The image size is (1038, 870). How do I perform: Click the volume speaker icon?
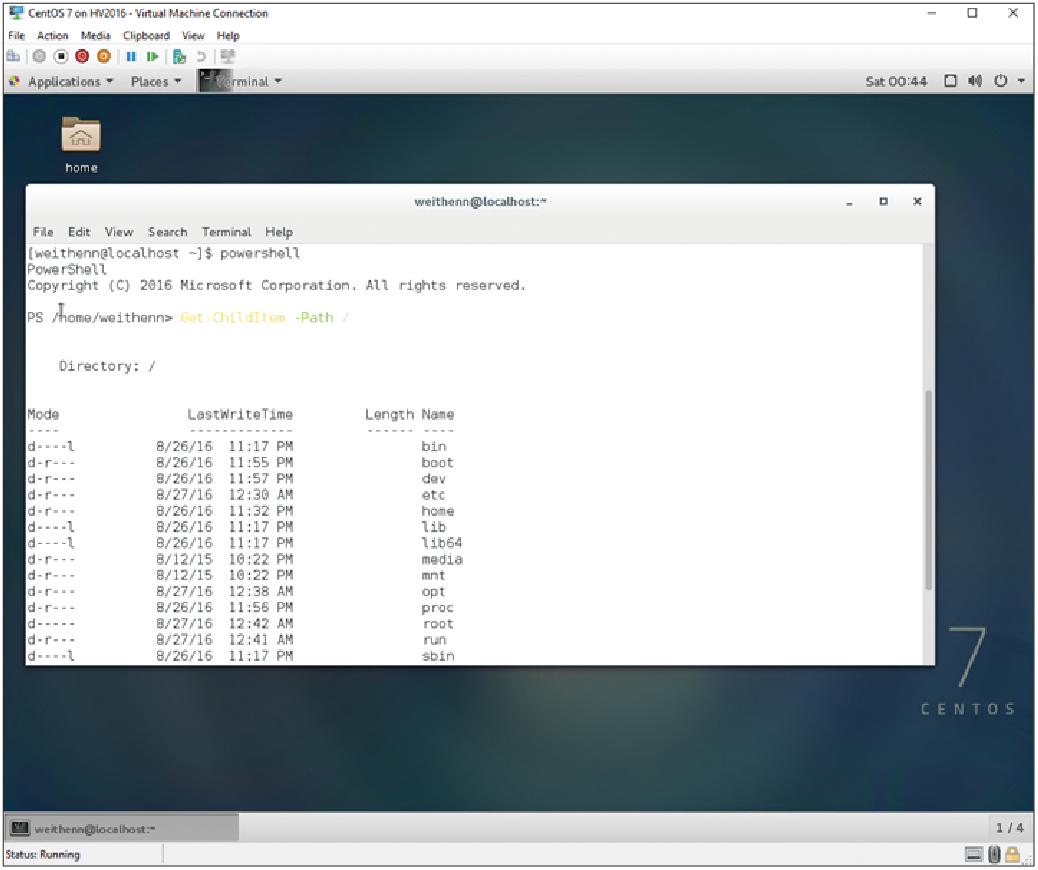tap(975, 81)
